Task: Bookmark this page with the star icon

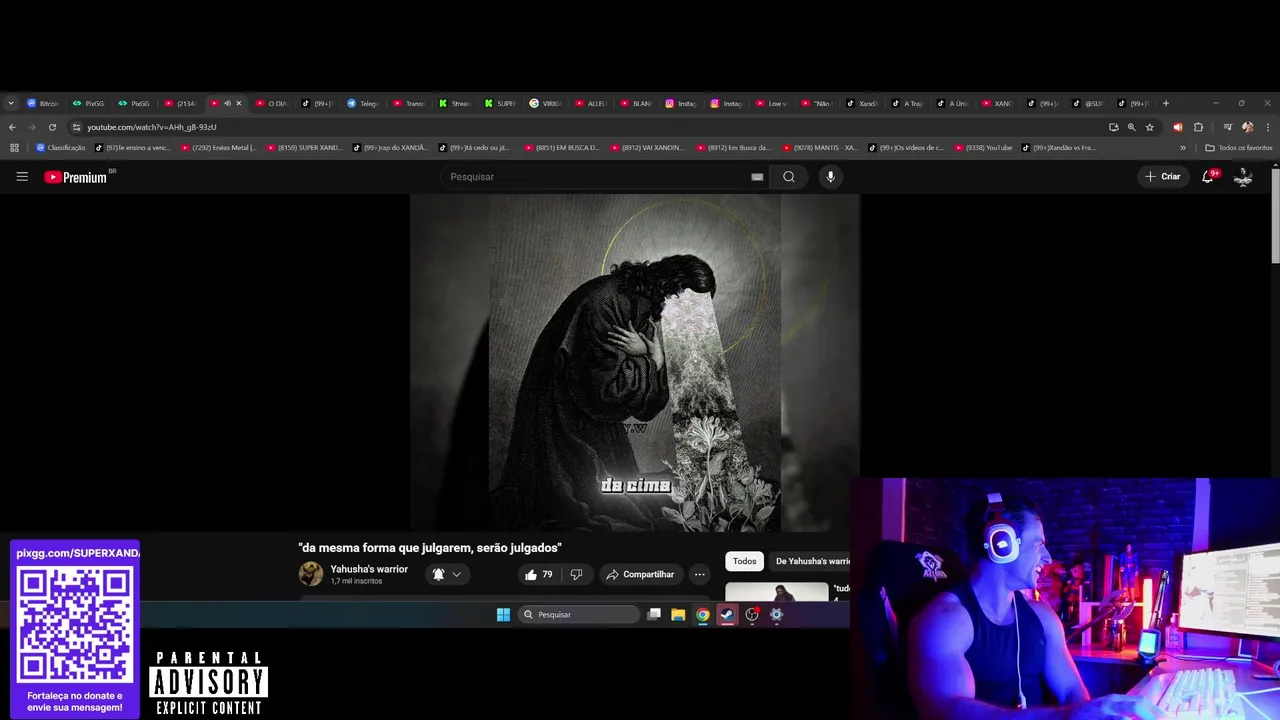Action: pyautogui.click(x=1150, y=127)
